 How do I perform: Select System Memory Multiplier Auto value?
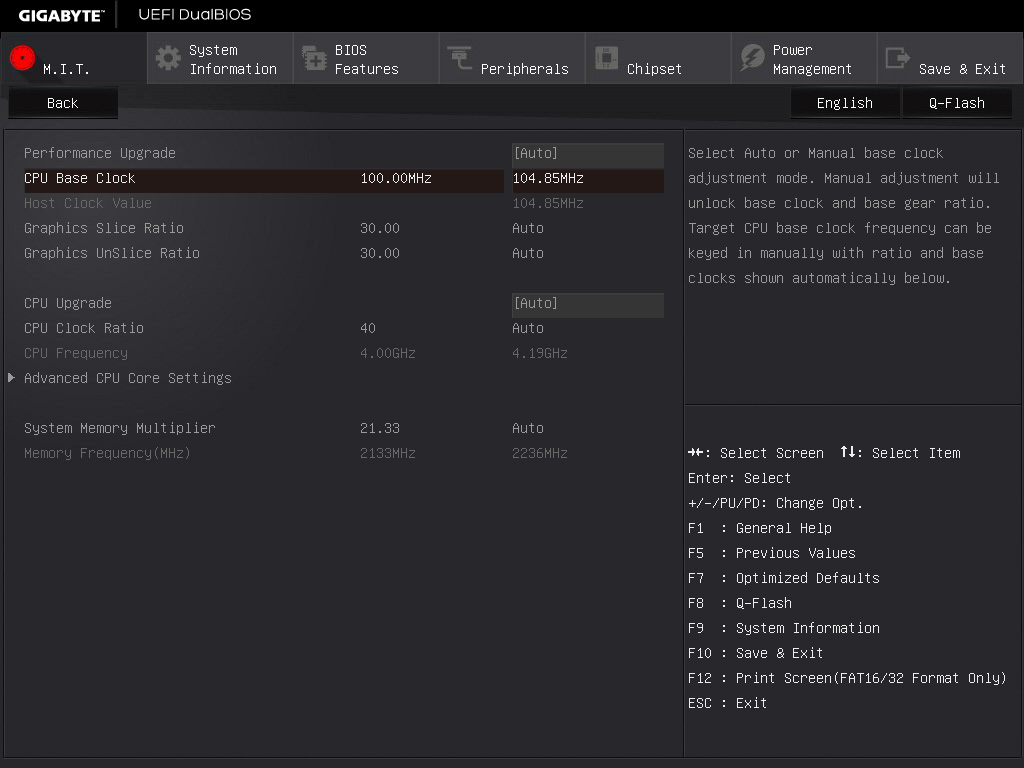528,428
